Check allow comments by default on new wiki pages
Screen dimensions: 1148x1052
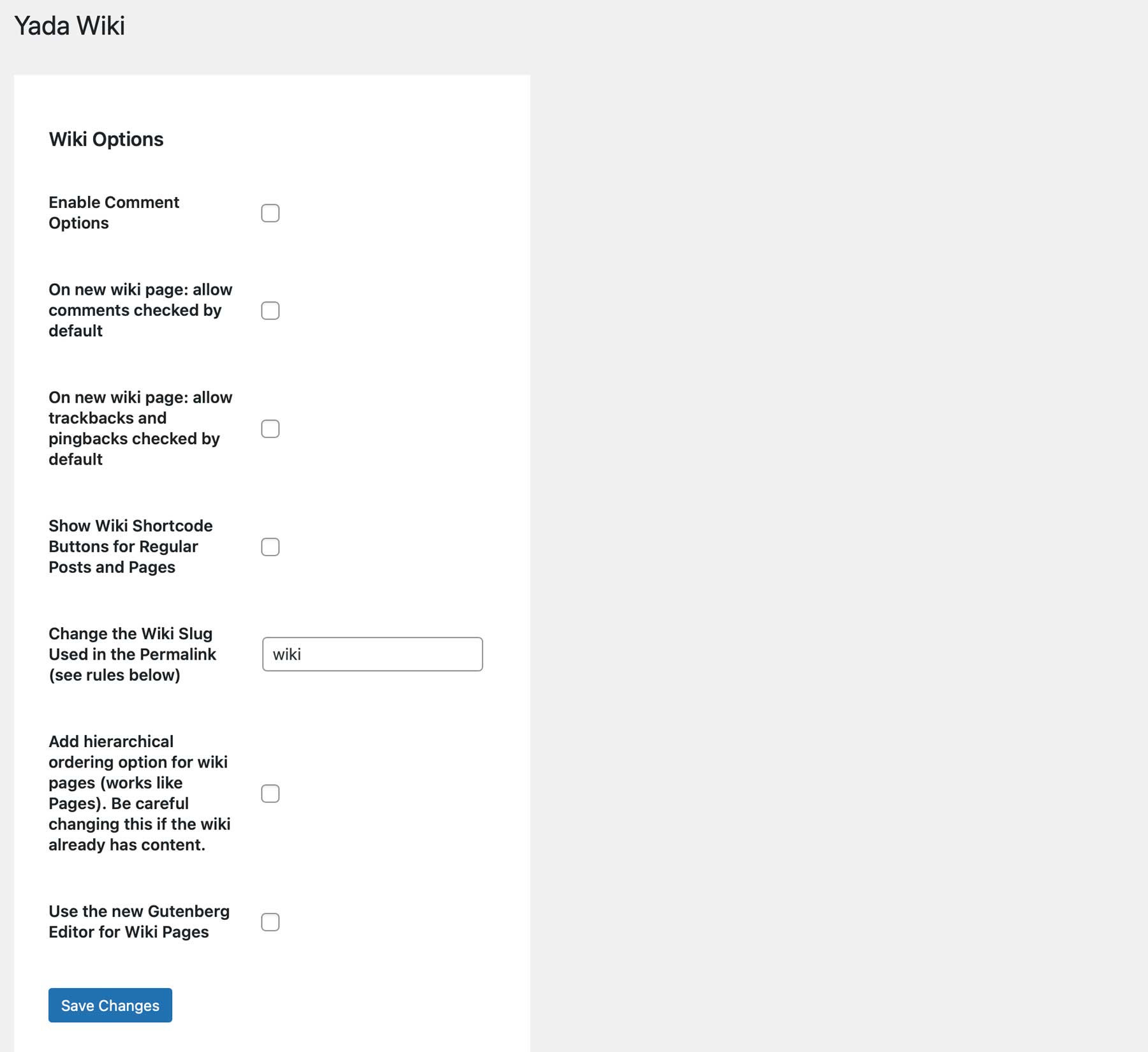click(x=270, y=311)
